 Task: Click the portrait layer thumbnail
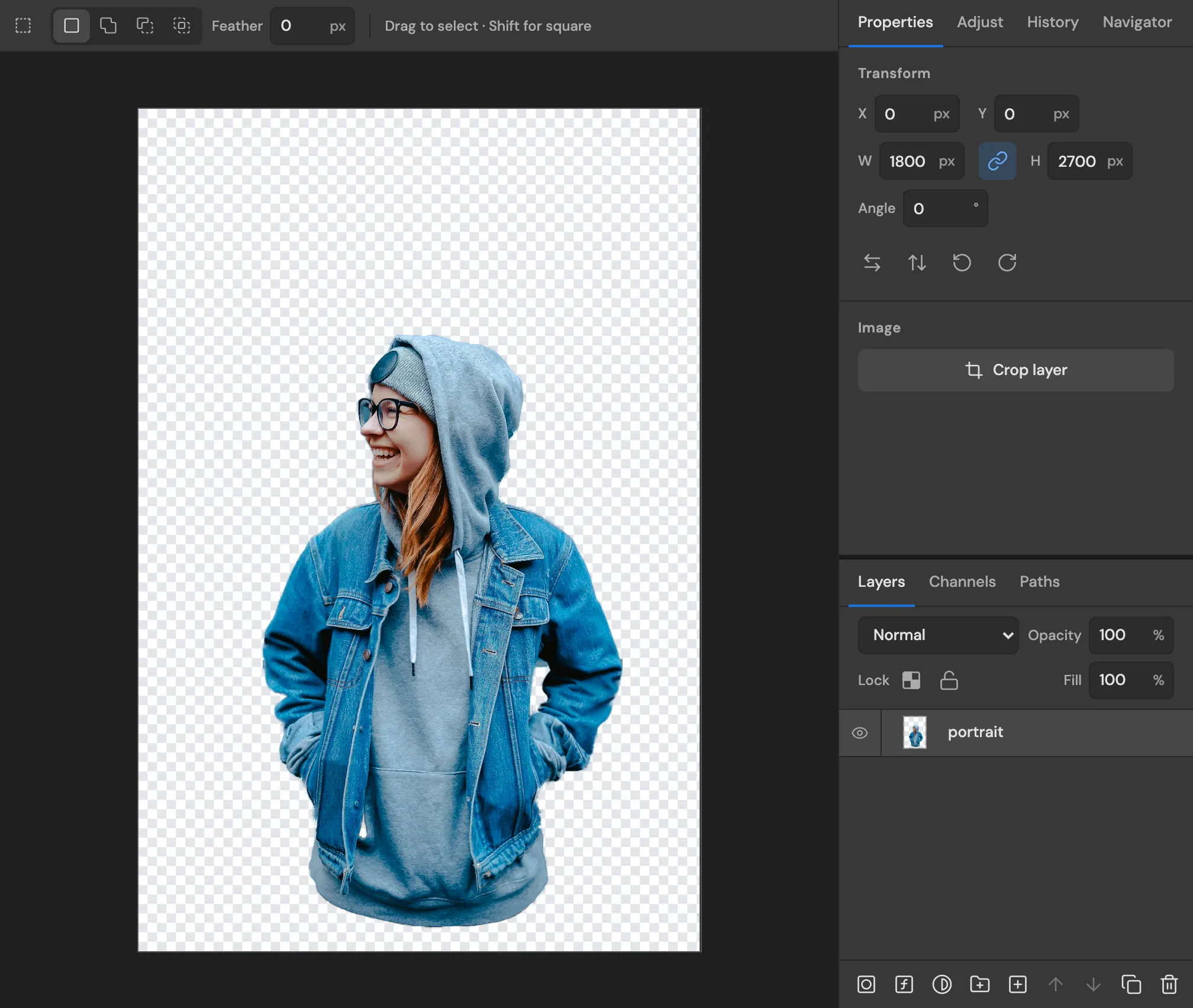[x=914, y=733]
